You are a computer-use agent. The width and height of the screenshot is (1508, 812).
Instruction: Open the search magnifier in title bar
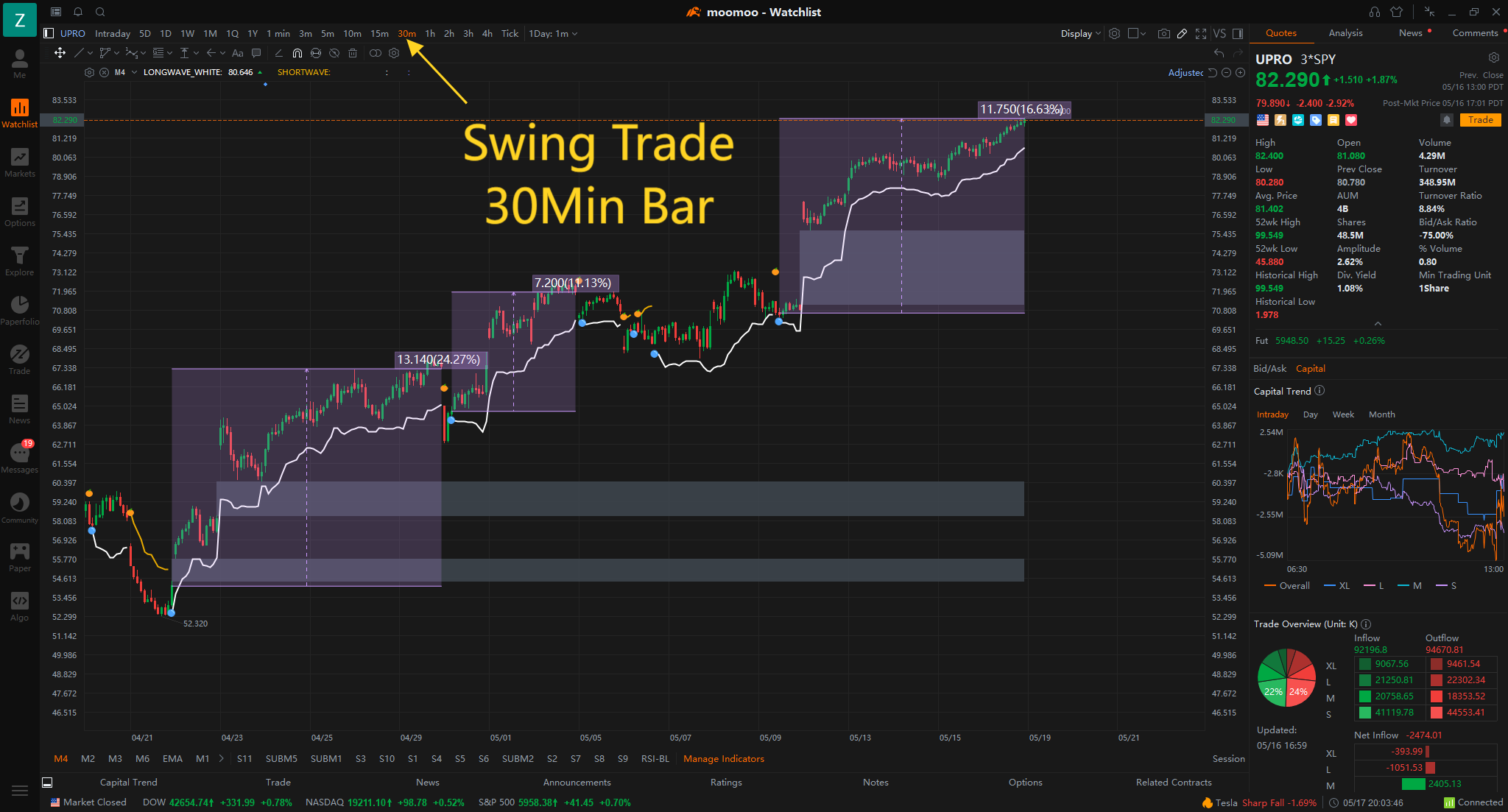coord(100,12)
